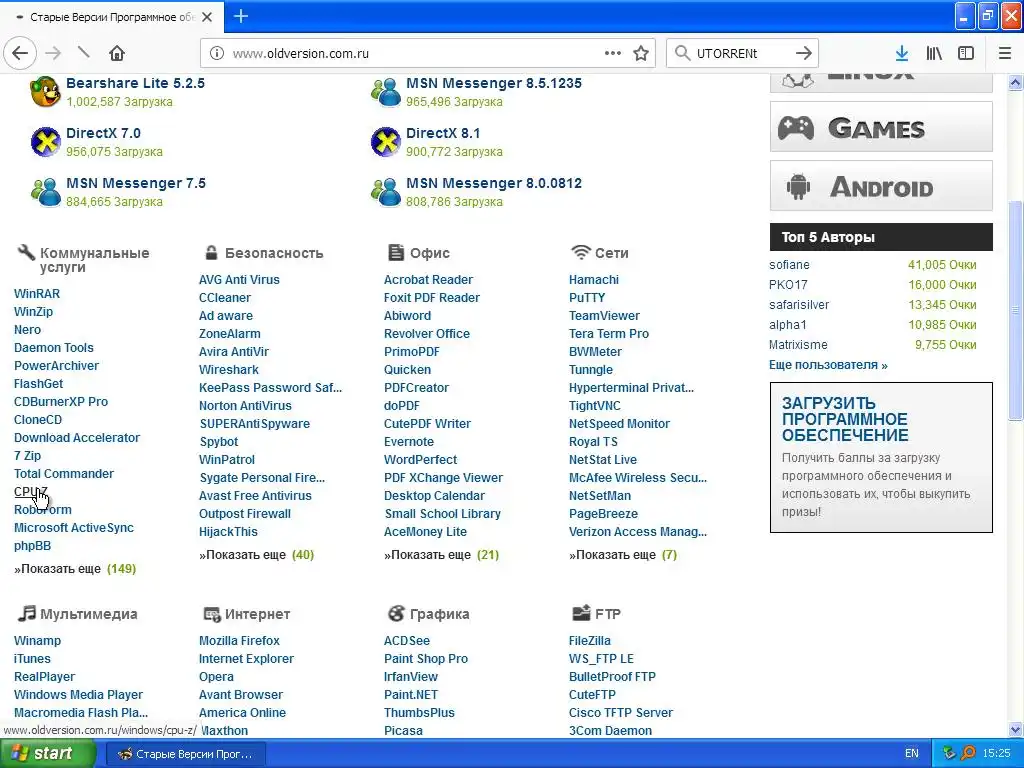This screenshot has height=768, width=1024.
Task: Open the Games category banner
Action: point(881,127)
